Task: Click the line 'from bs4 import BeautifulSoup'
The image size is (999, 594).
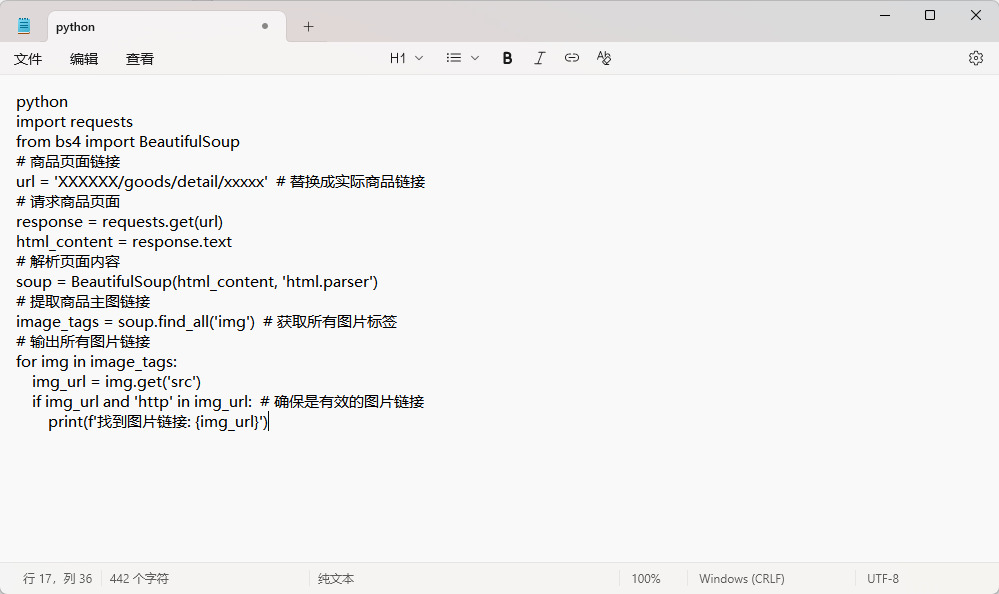Action: [x=128, y=141]
